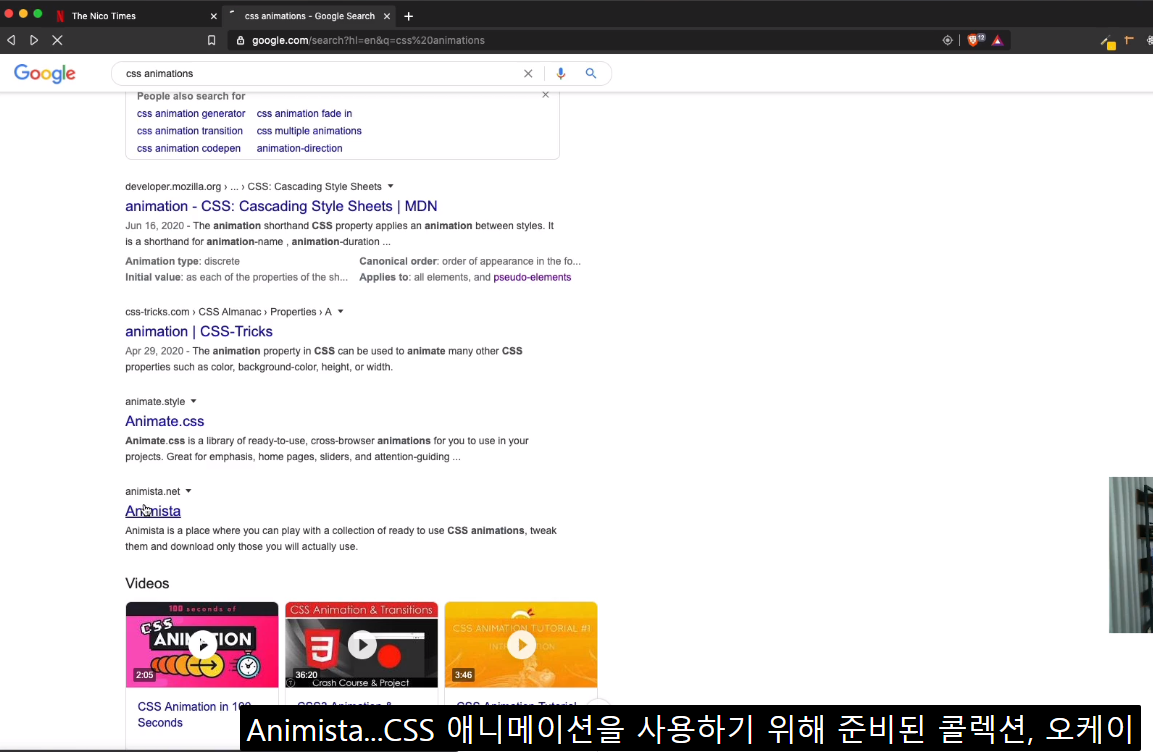Stop loading with the X button

pos(57,40)
